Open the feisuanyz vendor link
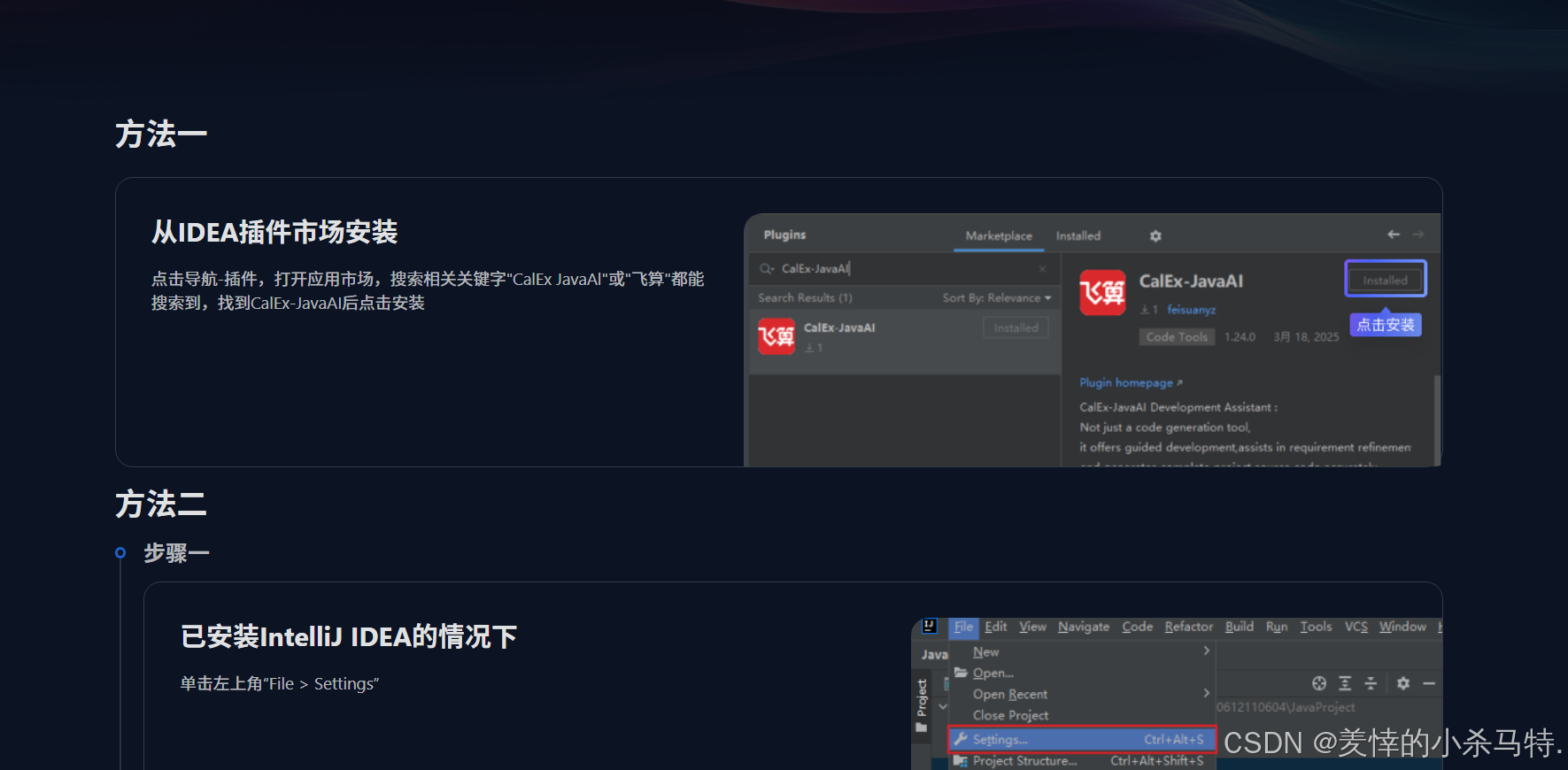 point(1191,310)
